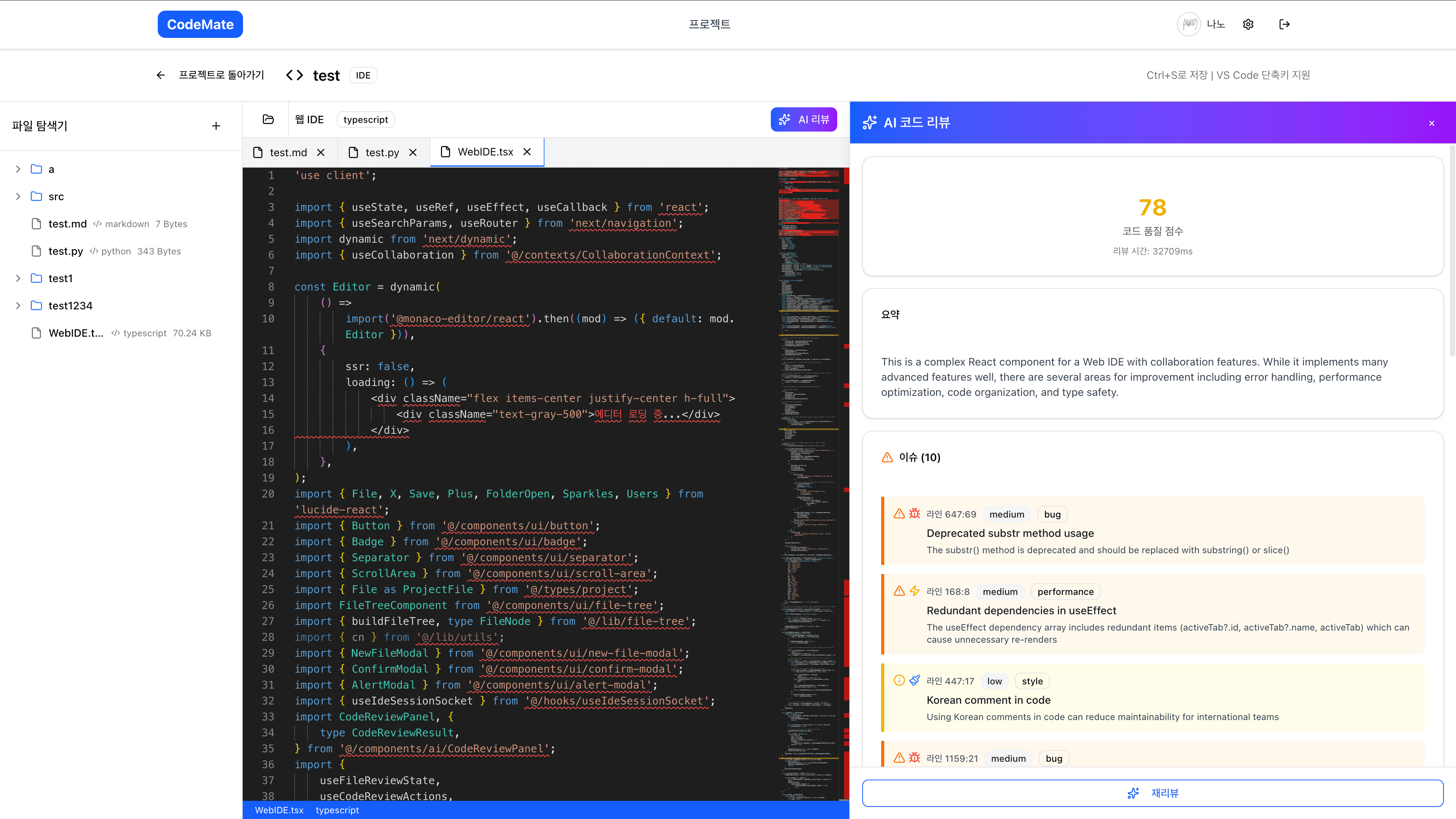
Task: Click the logout icon in header
Action: 1284,24
